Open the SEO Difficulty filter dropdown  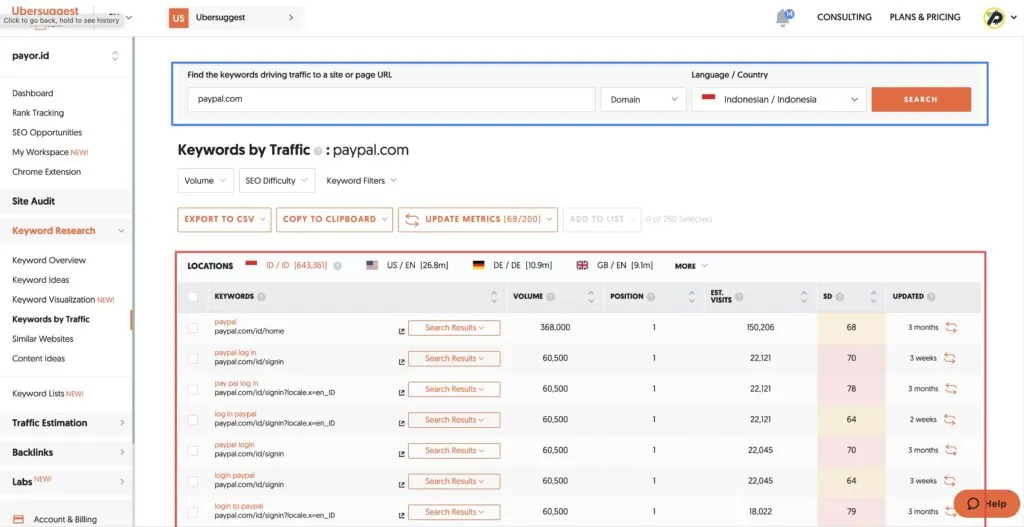[277, 180]
